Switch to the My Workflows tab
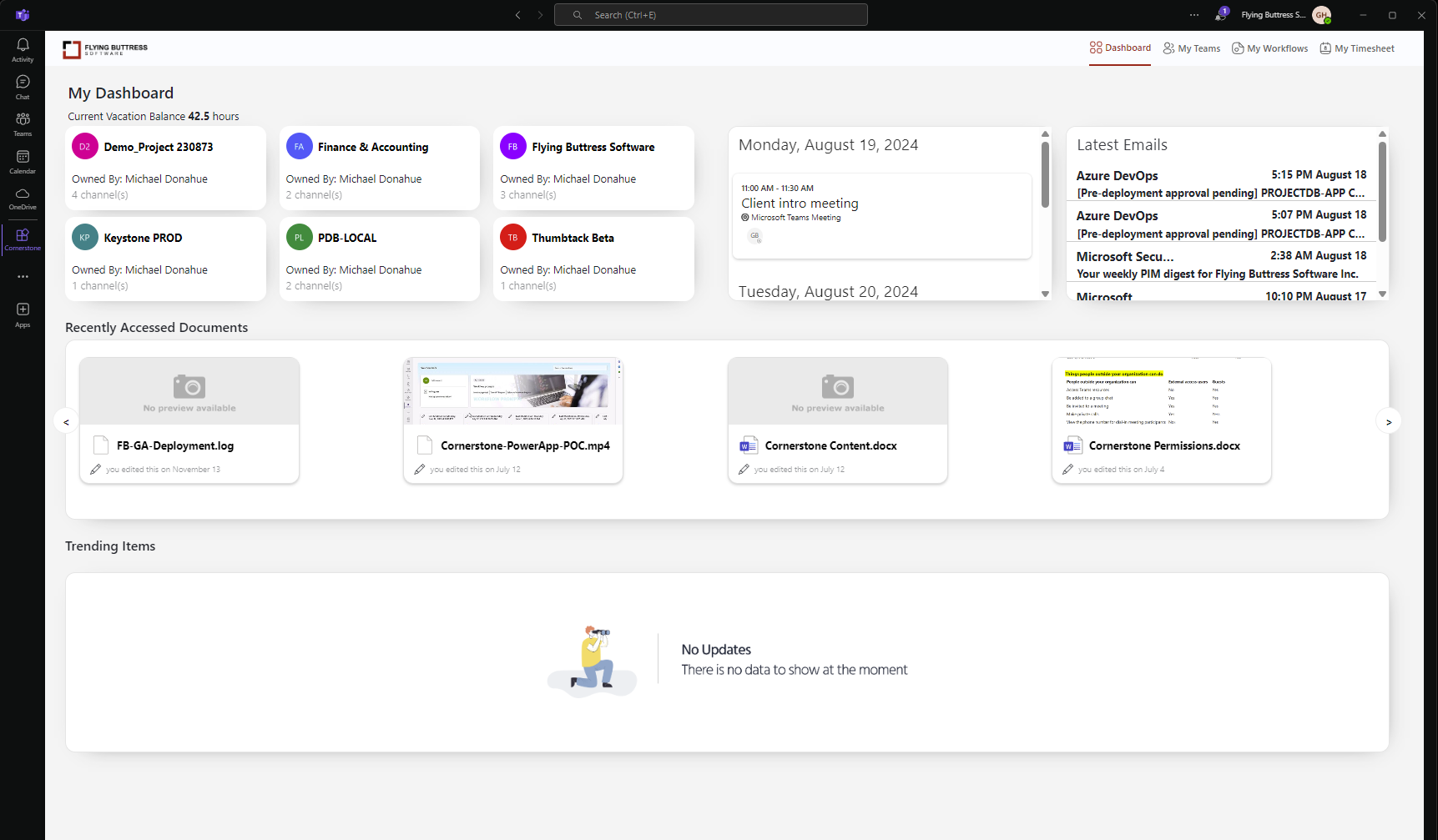 click(x=1269, y=48)
